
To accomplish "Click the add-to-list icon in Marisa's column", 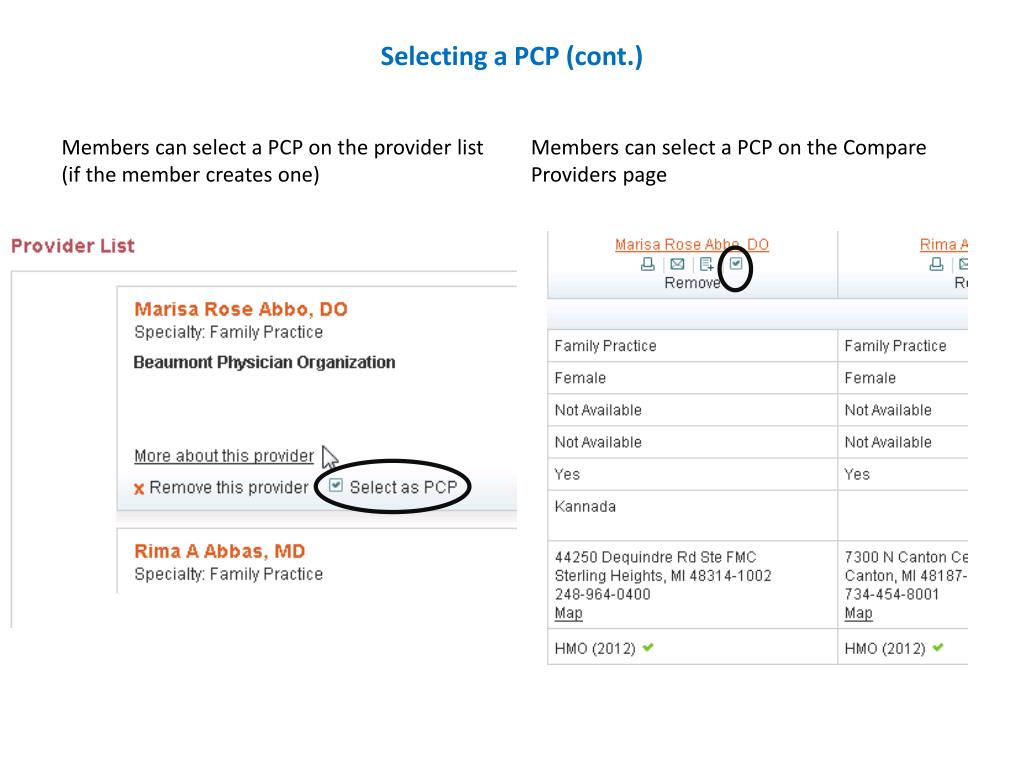I will (x=707, y=264).
